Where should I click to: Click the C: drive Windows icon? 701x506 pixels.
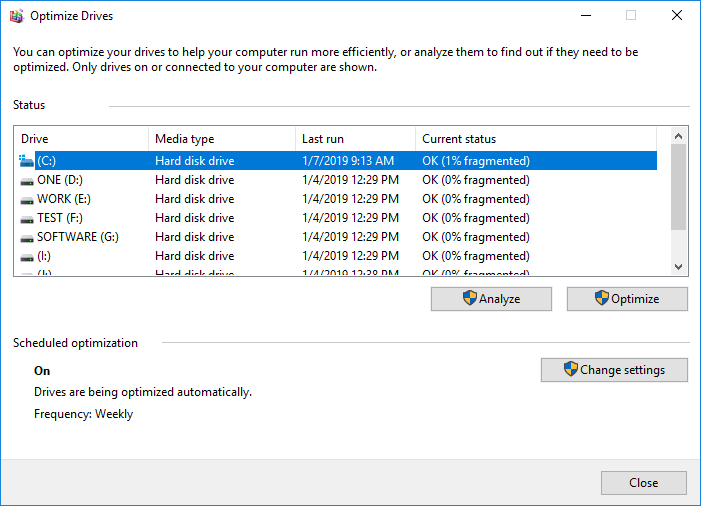[x=27, y=161]
